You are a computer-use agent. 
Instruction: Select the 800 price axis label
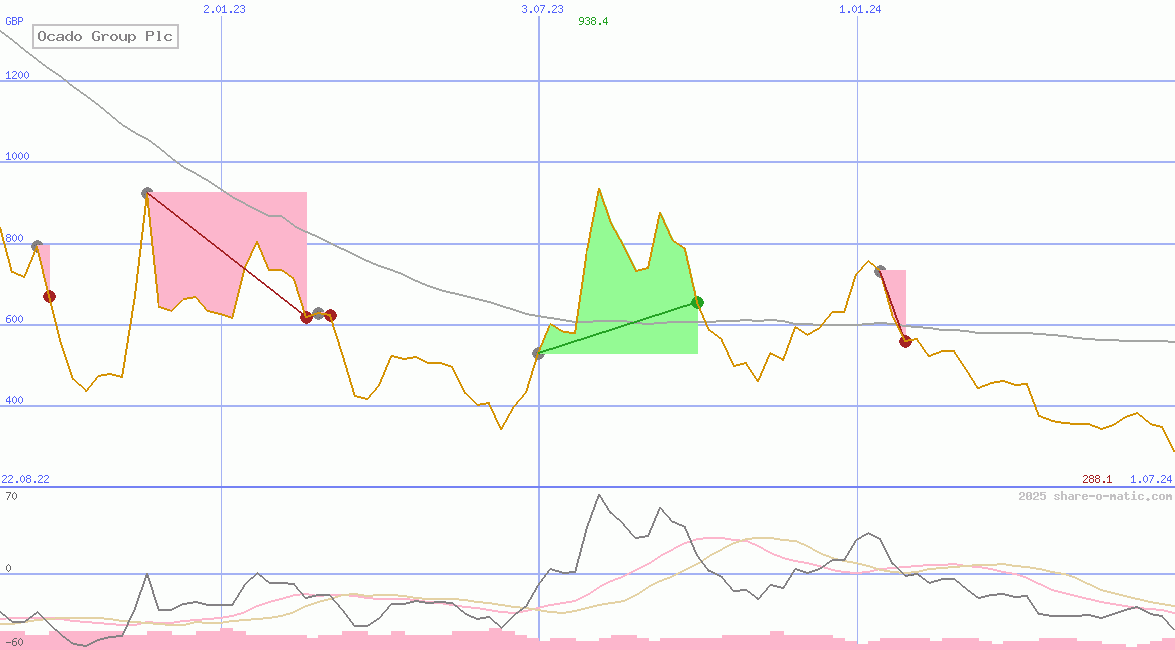(14, 238)
